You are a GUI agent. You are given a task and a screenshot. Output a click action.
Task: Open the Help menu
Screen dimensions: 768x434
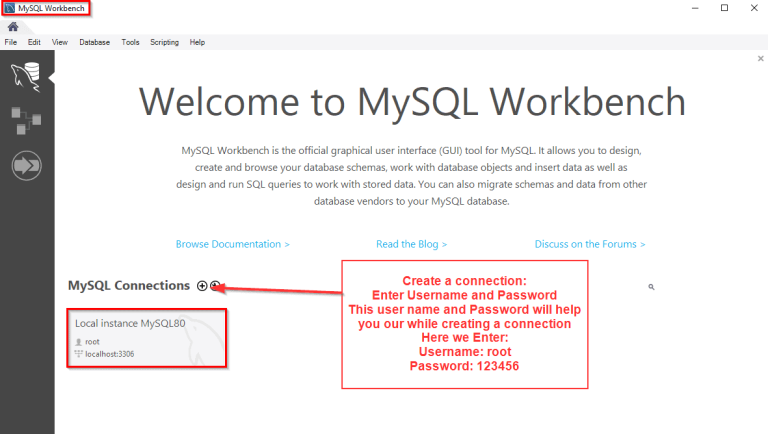(197, 42)
